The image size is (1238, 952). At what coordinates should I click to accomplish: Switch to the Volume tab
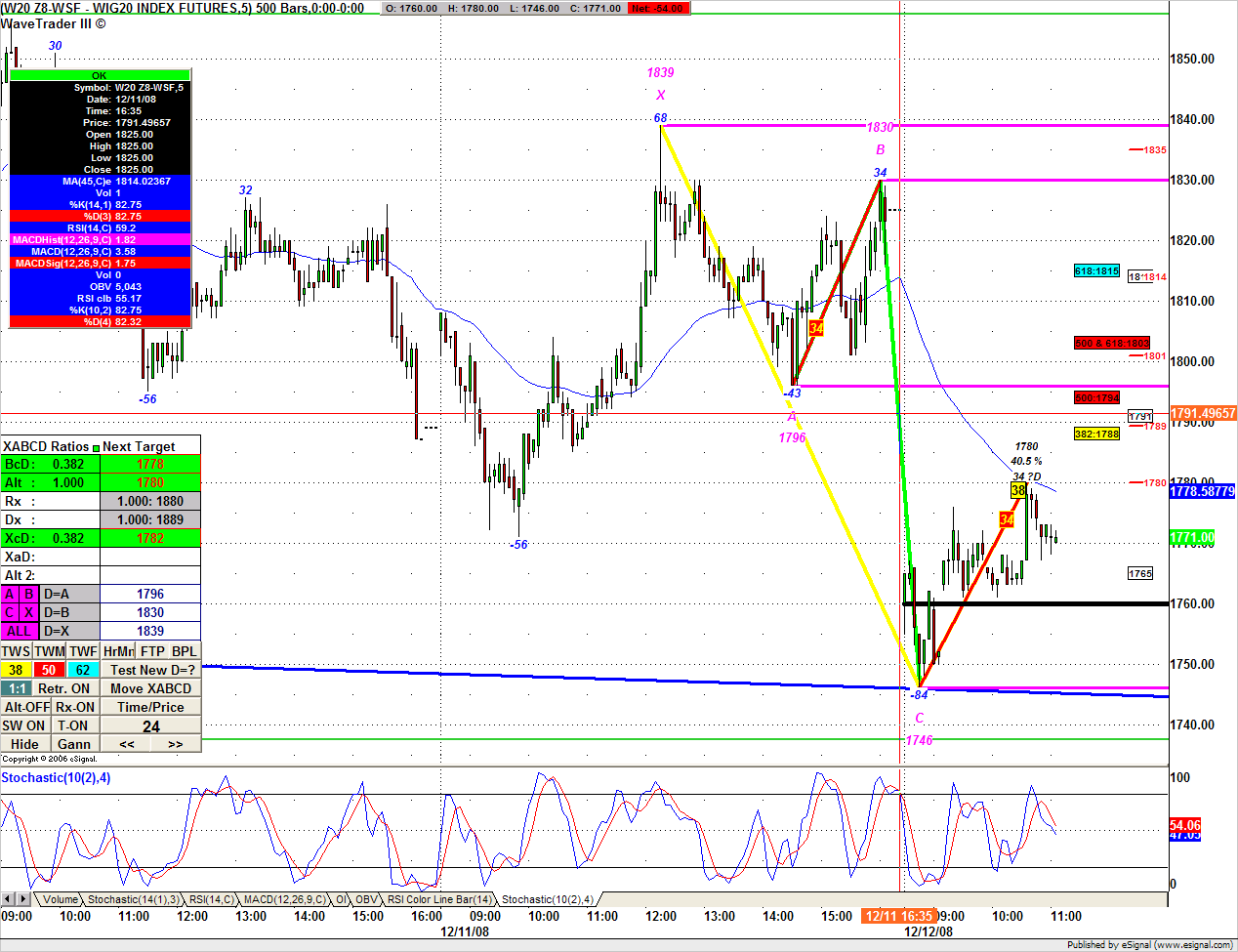[60, 899]
